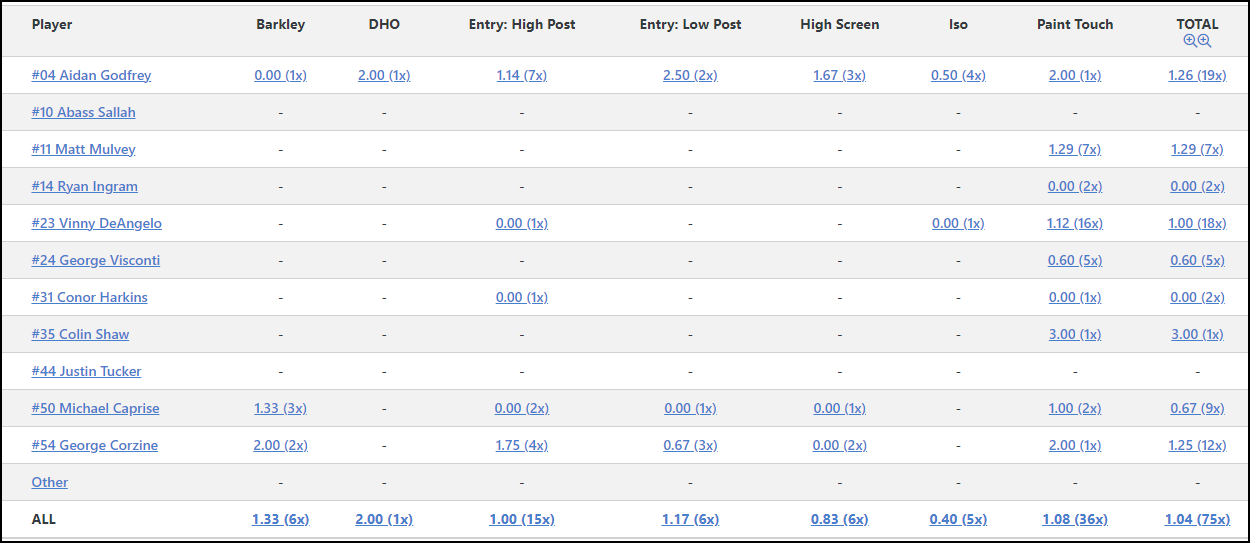1250x543 pixels.
Task: Open Caprise's Barkley value 1.33 (3x)
Action: [280, 408]
